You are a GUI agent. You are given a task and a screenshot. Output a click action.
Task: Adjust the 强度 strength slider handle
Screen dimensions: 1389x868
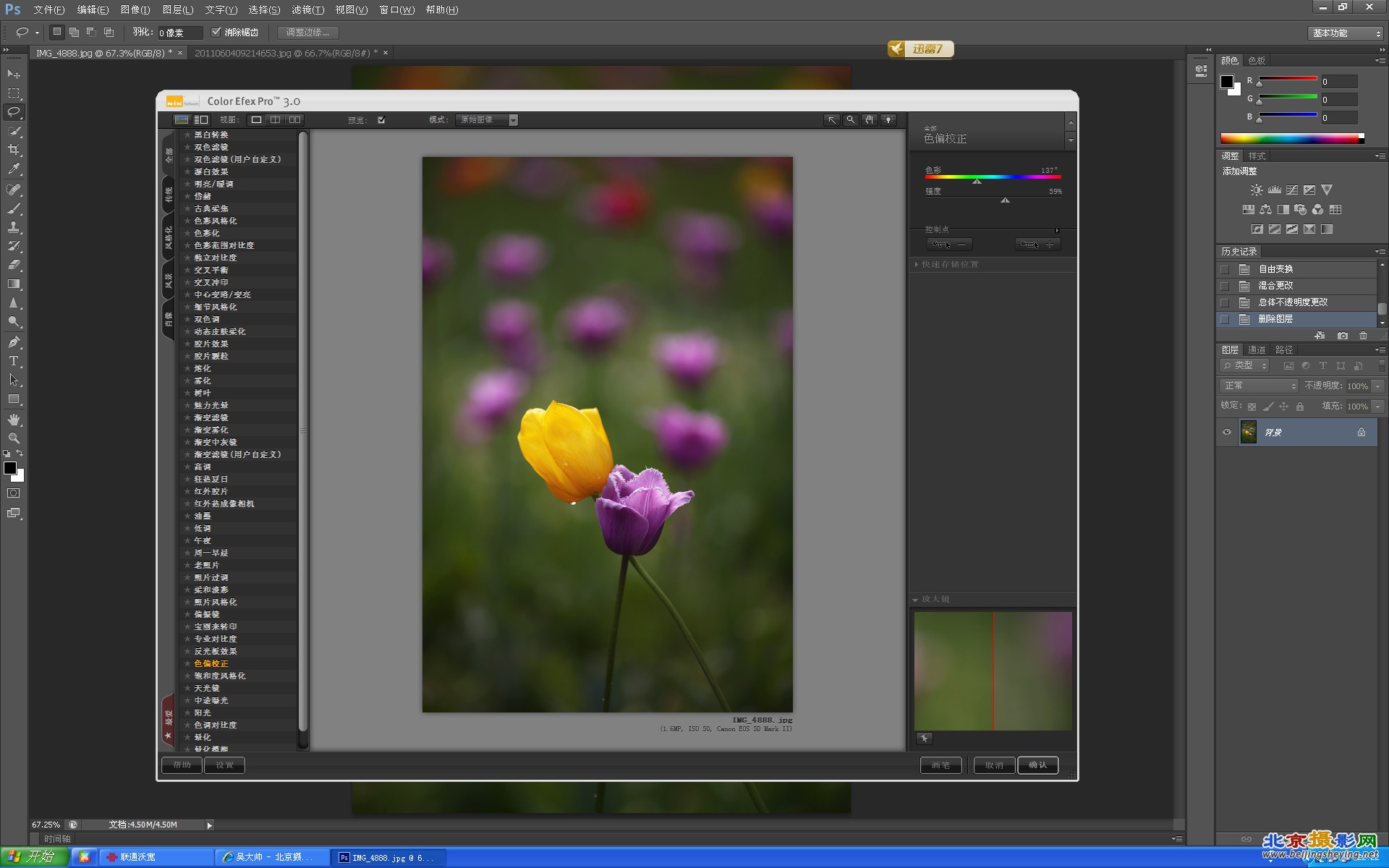pyautogui.click(x=1005, y=200)
